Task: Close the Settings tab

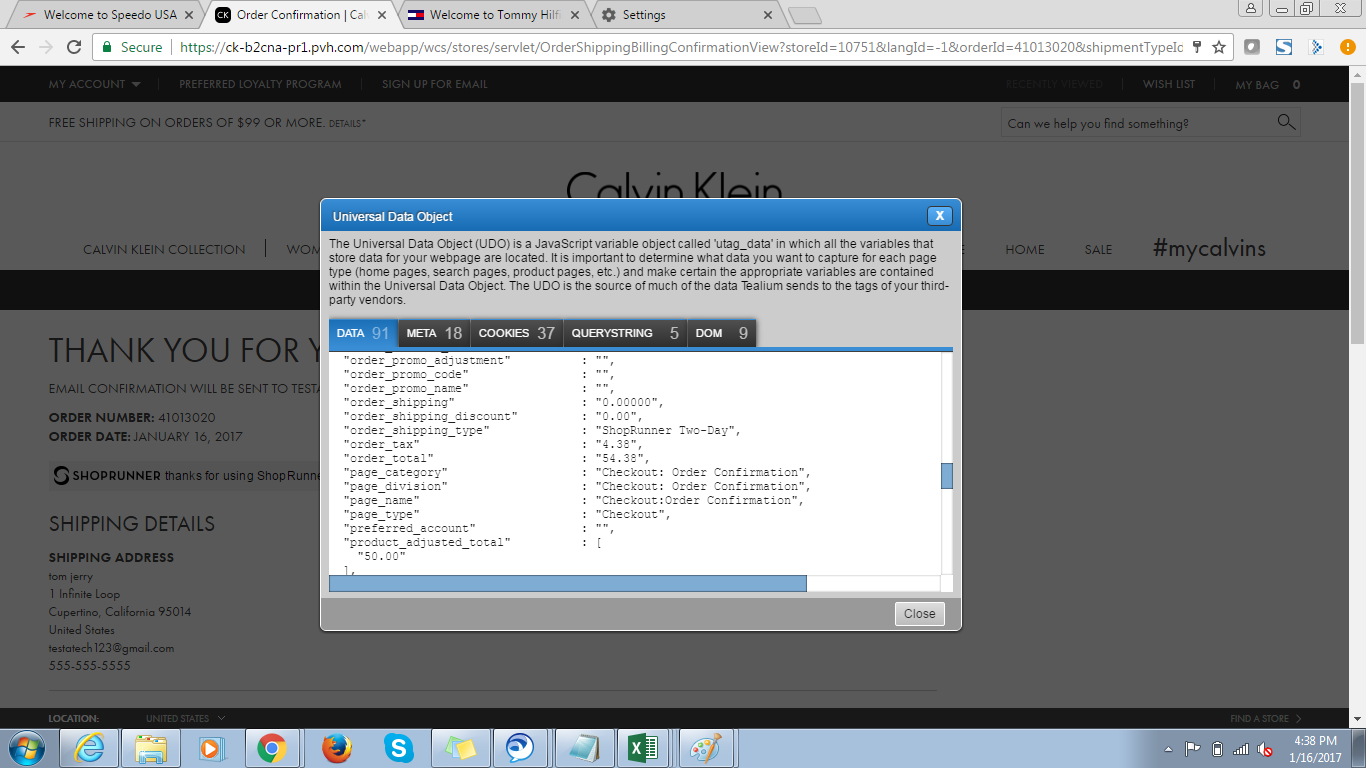Action: click(x=768, y=15)
